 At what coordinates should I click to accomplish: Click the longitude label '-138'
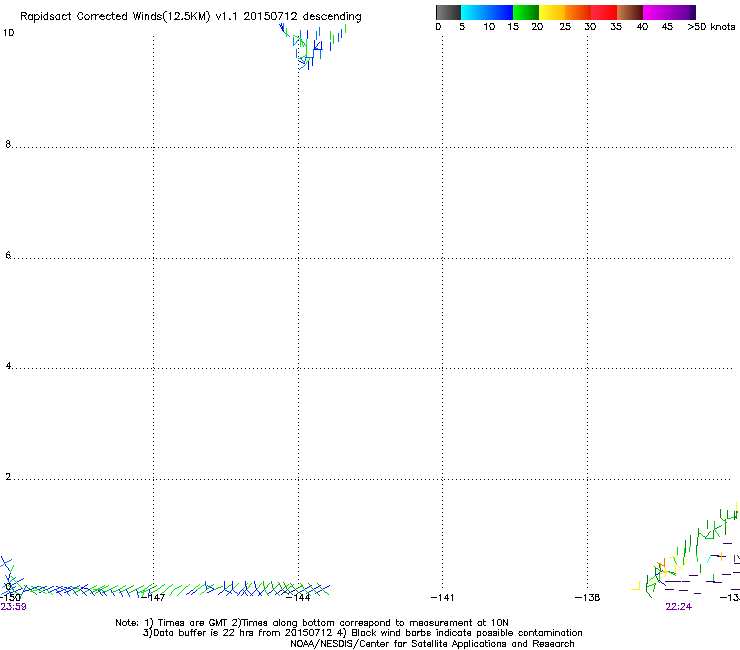tap(587, 598)
